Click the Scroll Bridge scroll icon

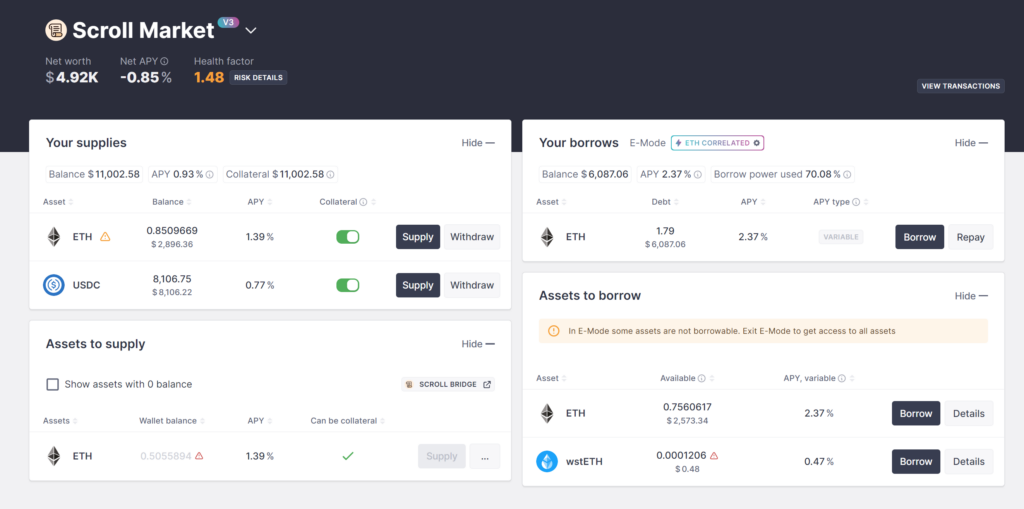tap(409, 385)
